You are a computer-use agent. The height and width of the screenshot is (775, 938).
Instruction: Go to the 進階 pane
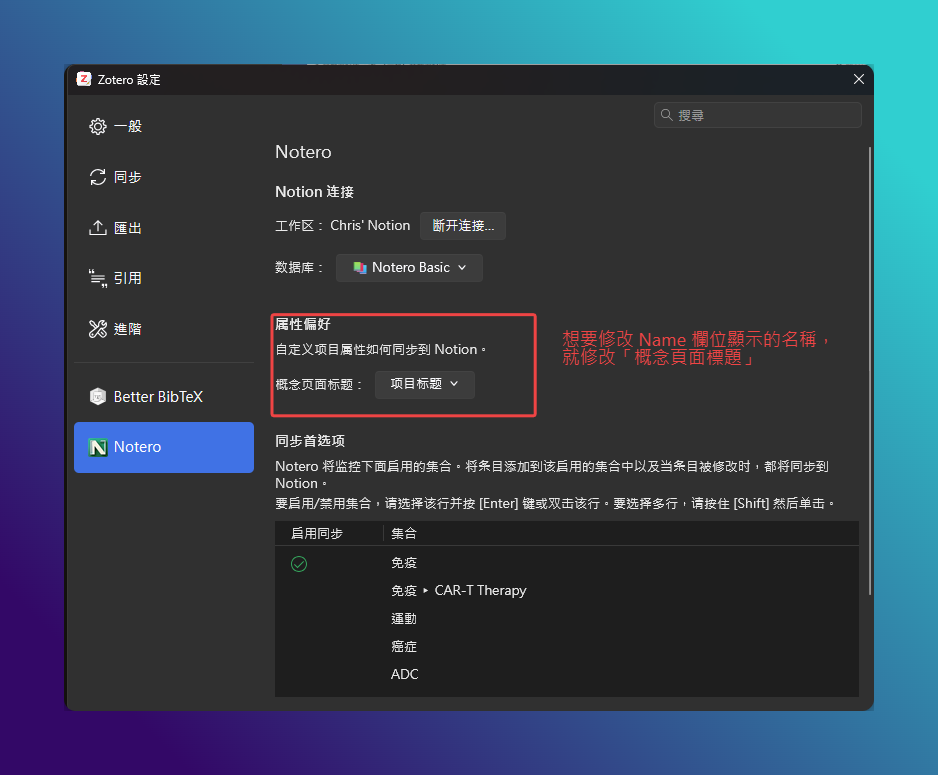[164, 329]
